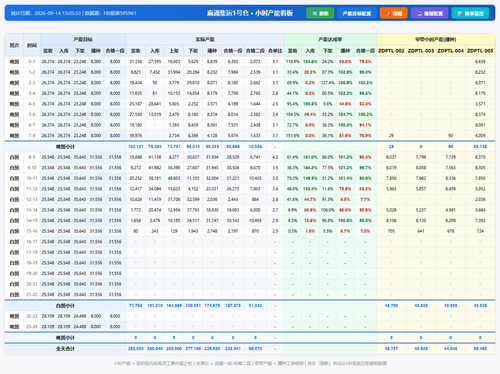
Task: Select the 全天合计 total row label
Action: pyautogui.click(x=65, y=349)
